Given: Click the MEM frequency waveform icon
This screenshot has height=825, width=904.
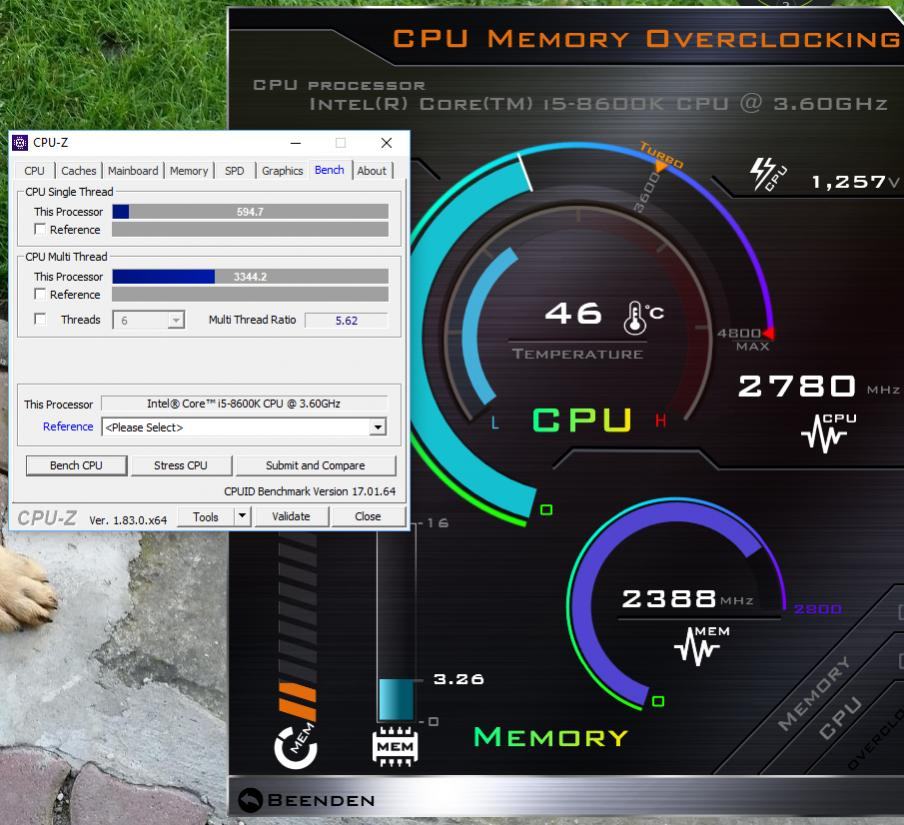Looking at the screenshot, I should (701, 645).
